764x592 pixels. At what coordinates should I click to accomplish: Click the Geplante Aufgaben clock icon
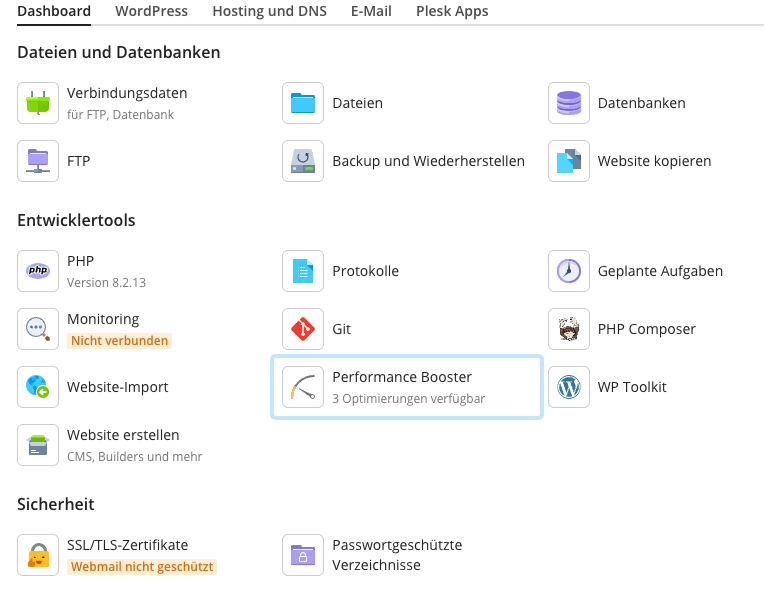[569, 271]
